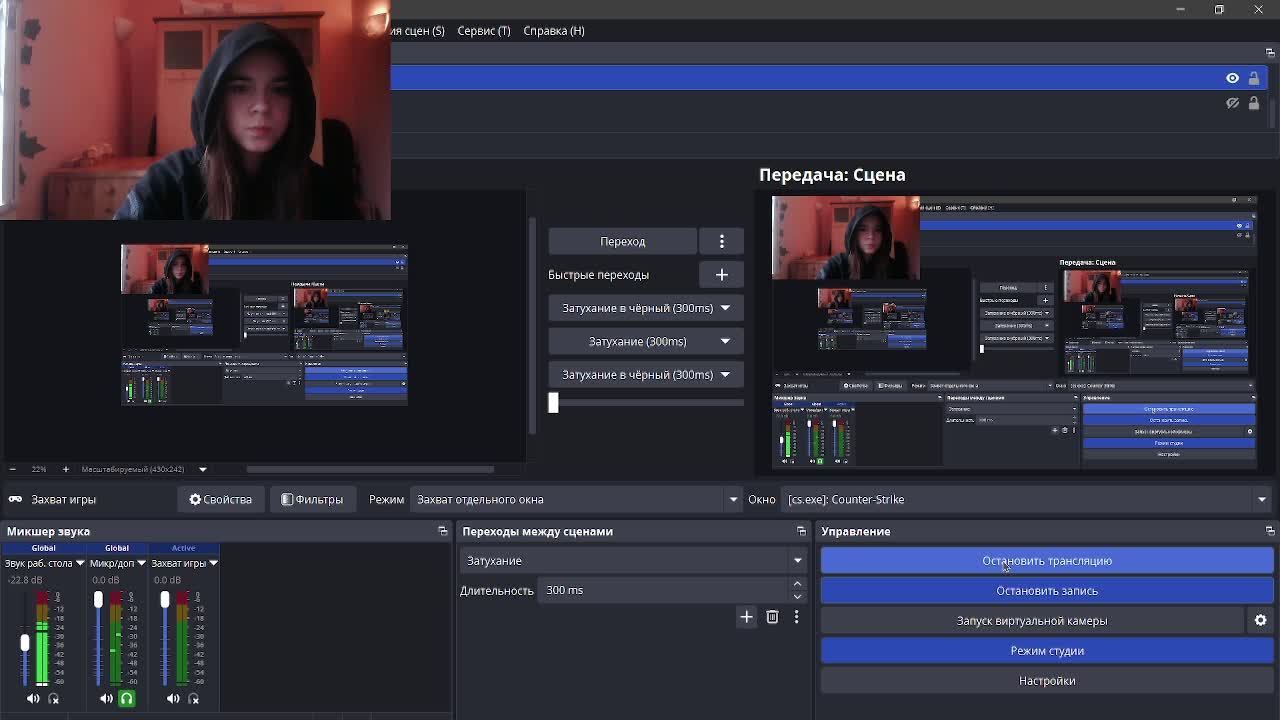Disable the green headphone monitoring on Микр/доп
Image resolution: width=1280 pixels, height=720 pixels.
point(127,699)
